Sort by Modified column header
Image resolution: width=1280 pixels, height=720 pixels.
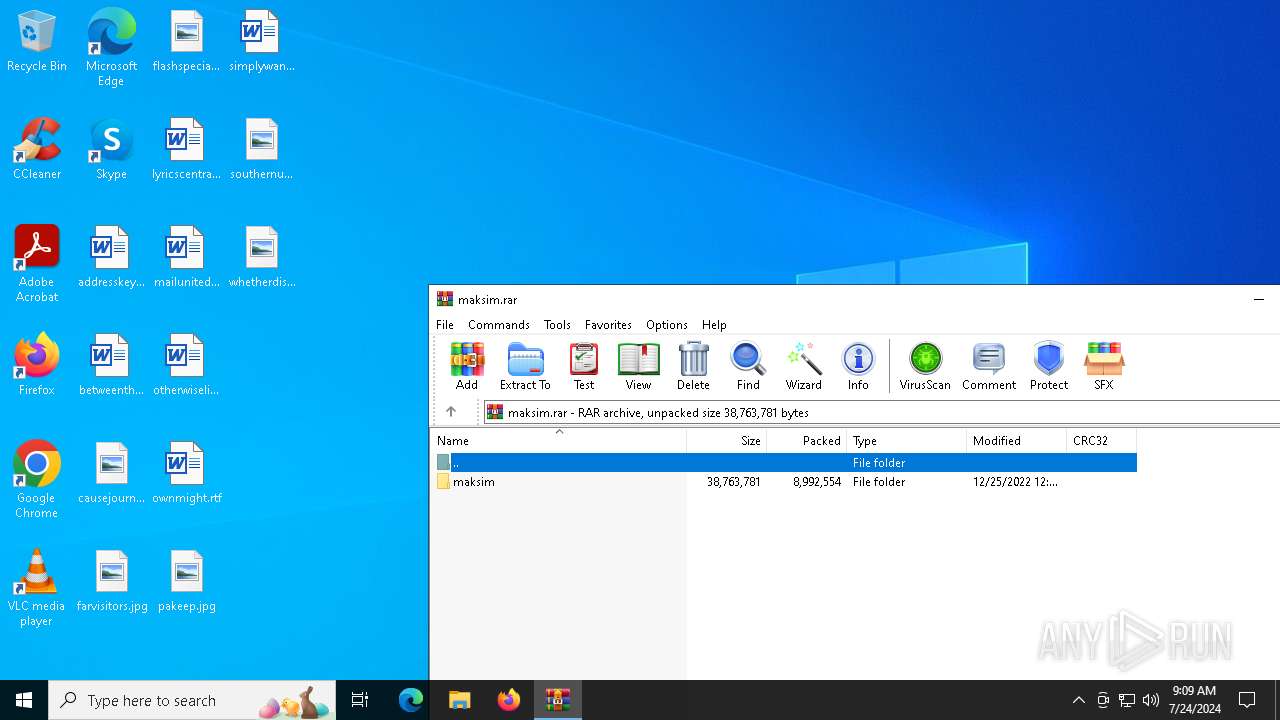click(x=1017, y=441)
